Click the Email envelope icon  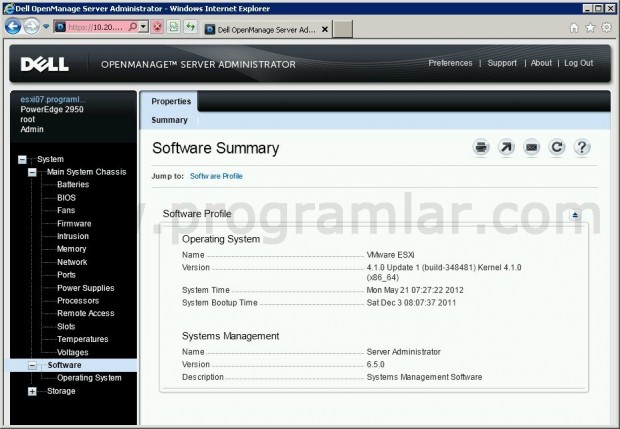pyautogui.click(x=531, y=147)
